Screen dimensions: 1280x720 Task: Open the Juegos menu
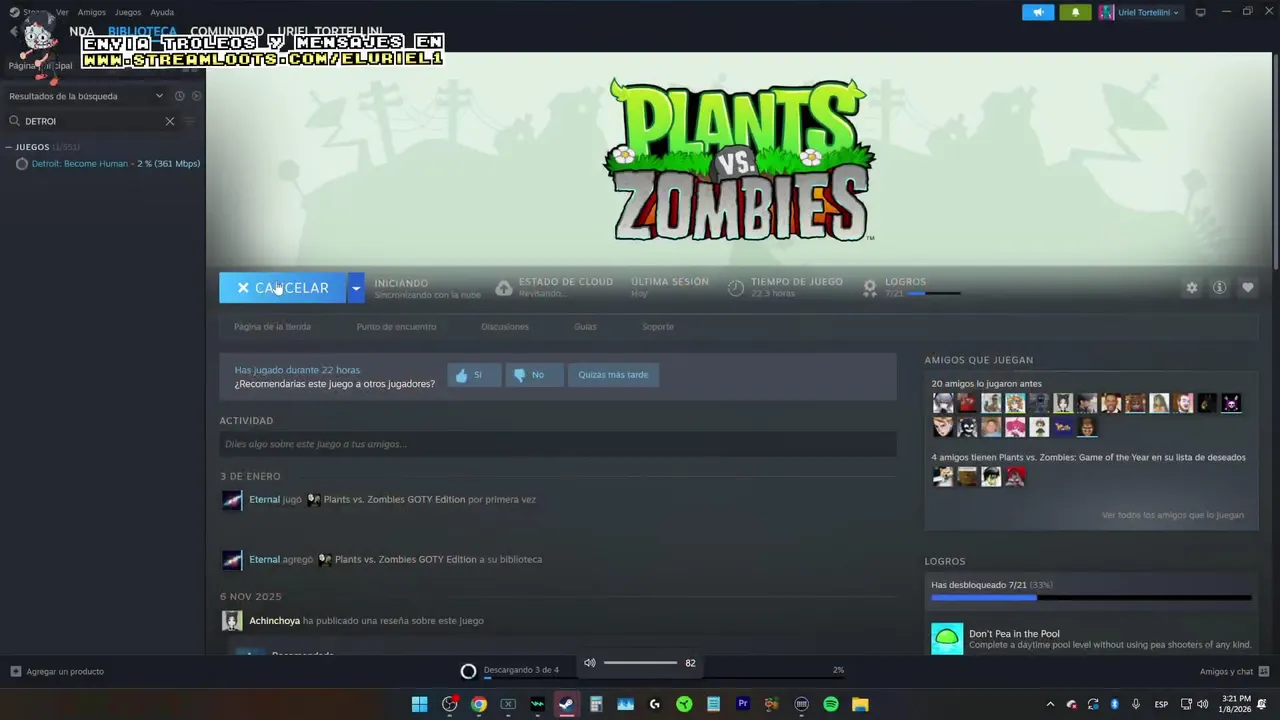pyautogui.click(x=128, y=12)
